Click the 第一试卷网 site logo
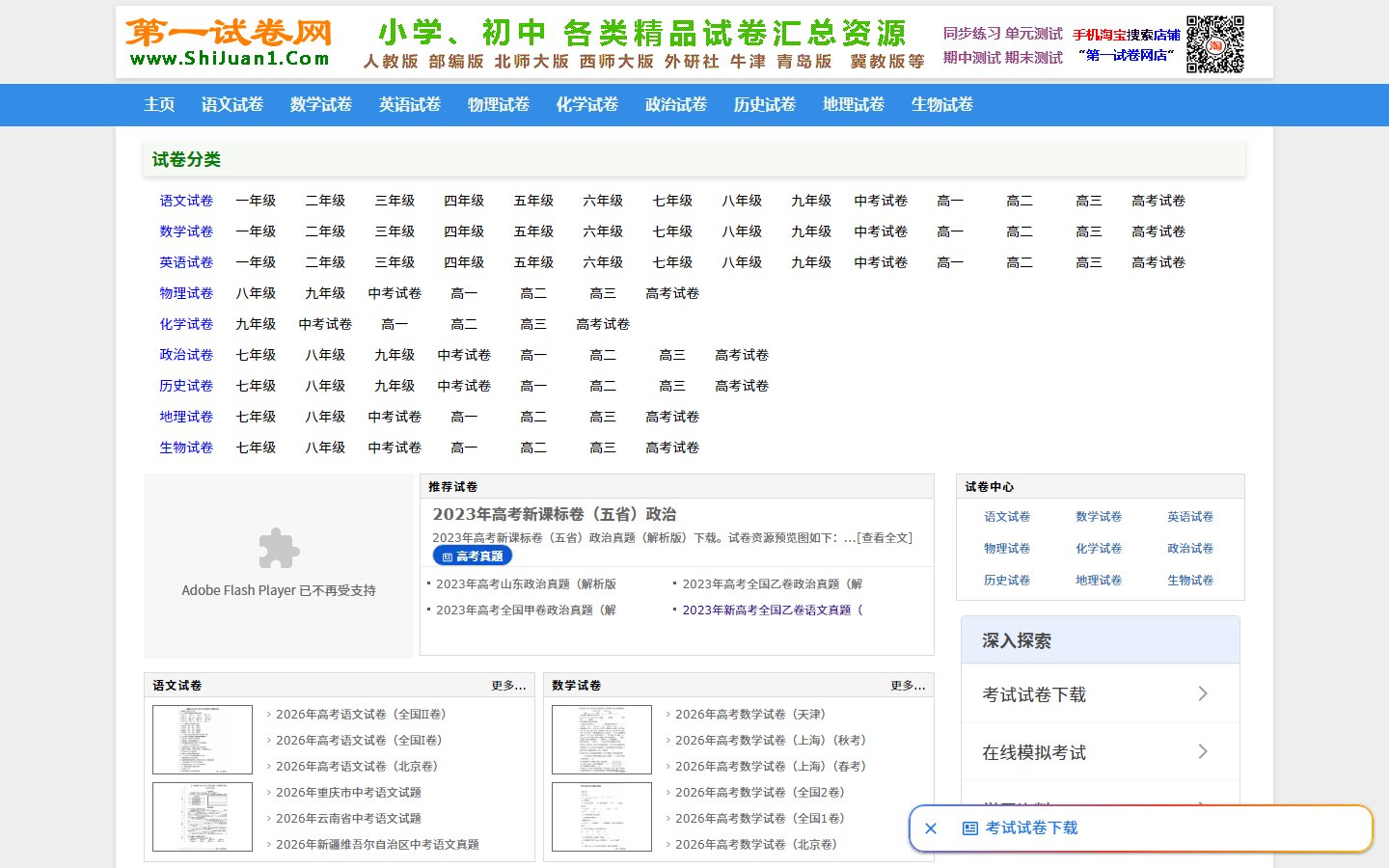This screenshot has width=1389, height=868. click(229, 42)
